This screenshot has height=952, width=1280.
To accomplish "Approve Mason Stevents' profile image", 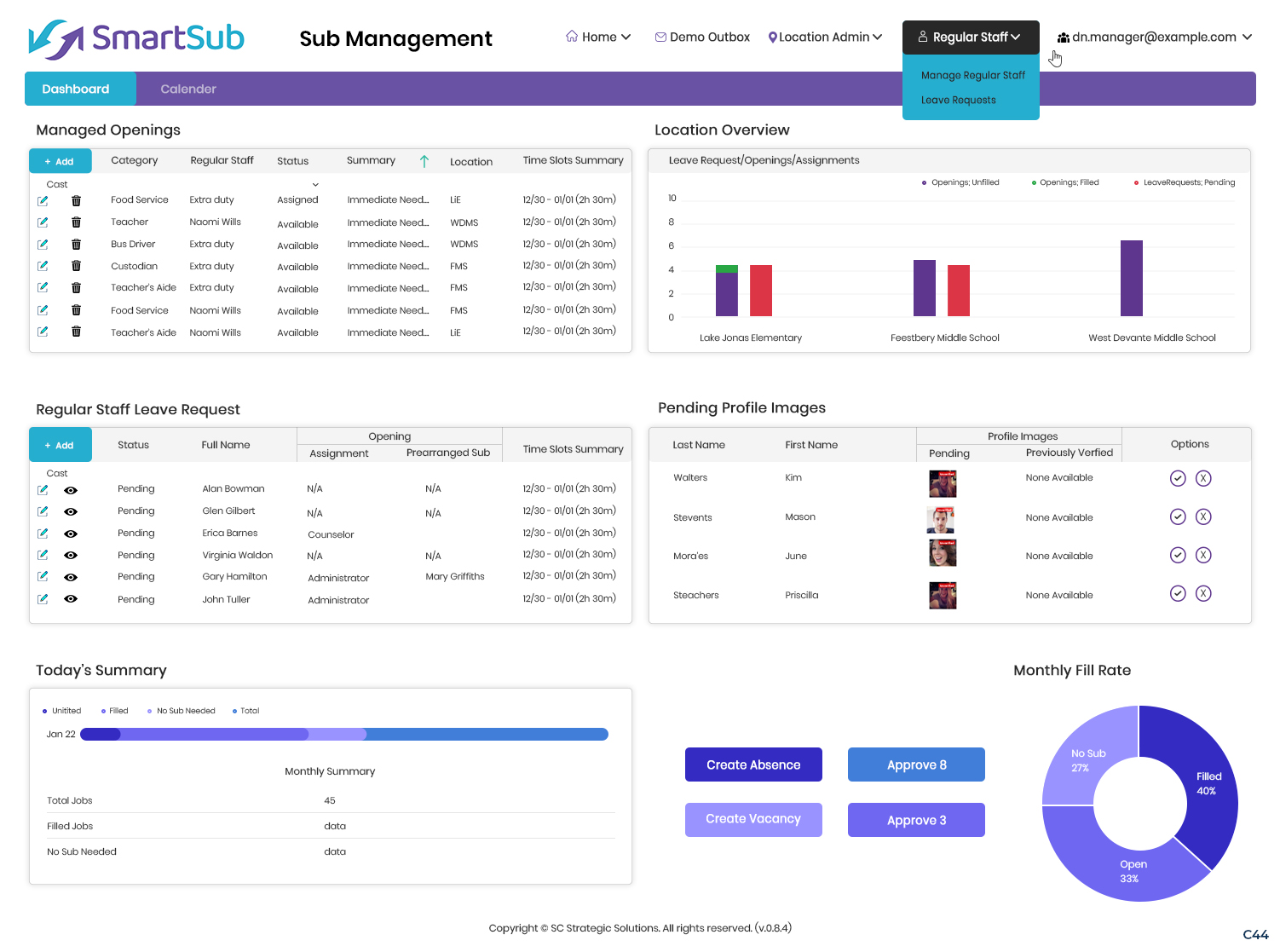I will [1178, 516].
